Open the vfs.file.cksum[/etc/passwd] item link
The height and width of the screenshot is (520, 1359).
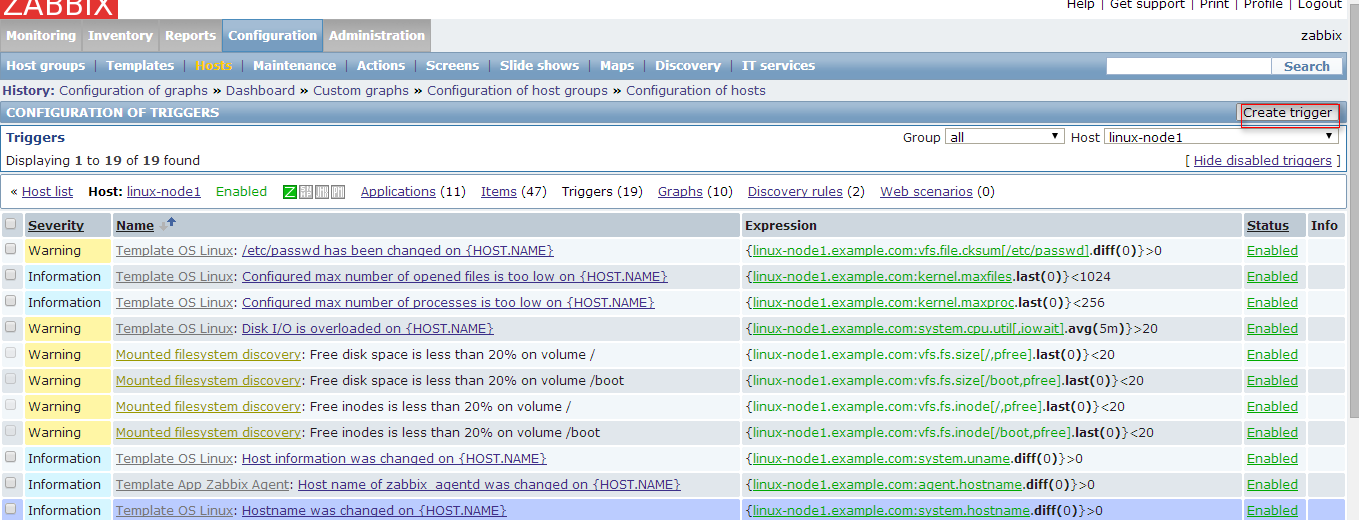point(920,250)
